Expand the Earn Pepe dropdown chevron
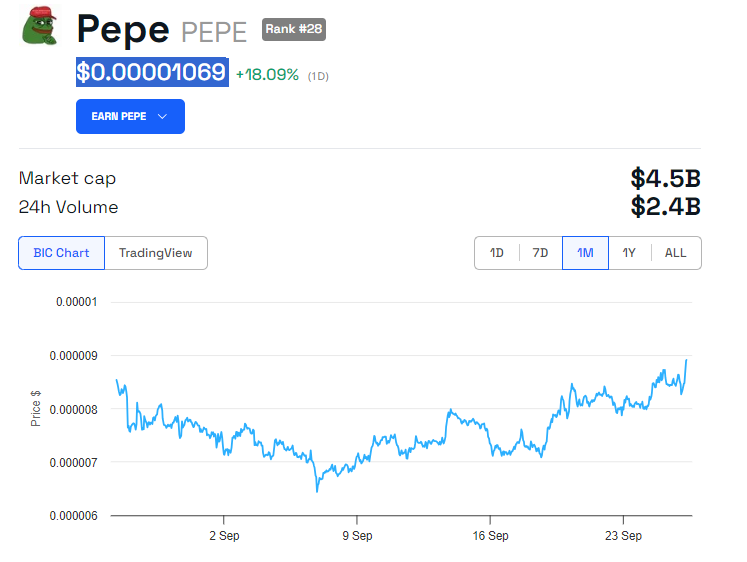The image size is (747, 562). point(163,117)
